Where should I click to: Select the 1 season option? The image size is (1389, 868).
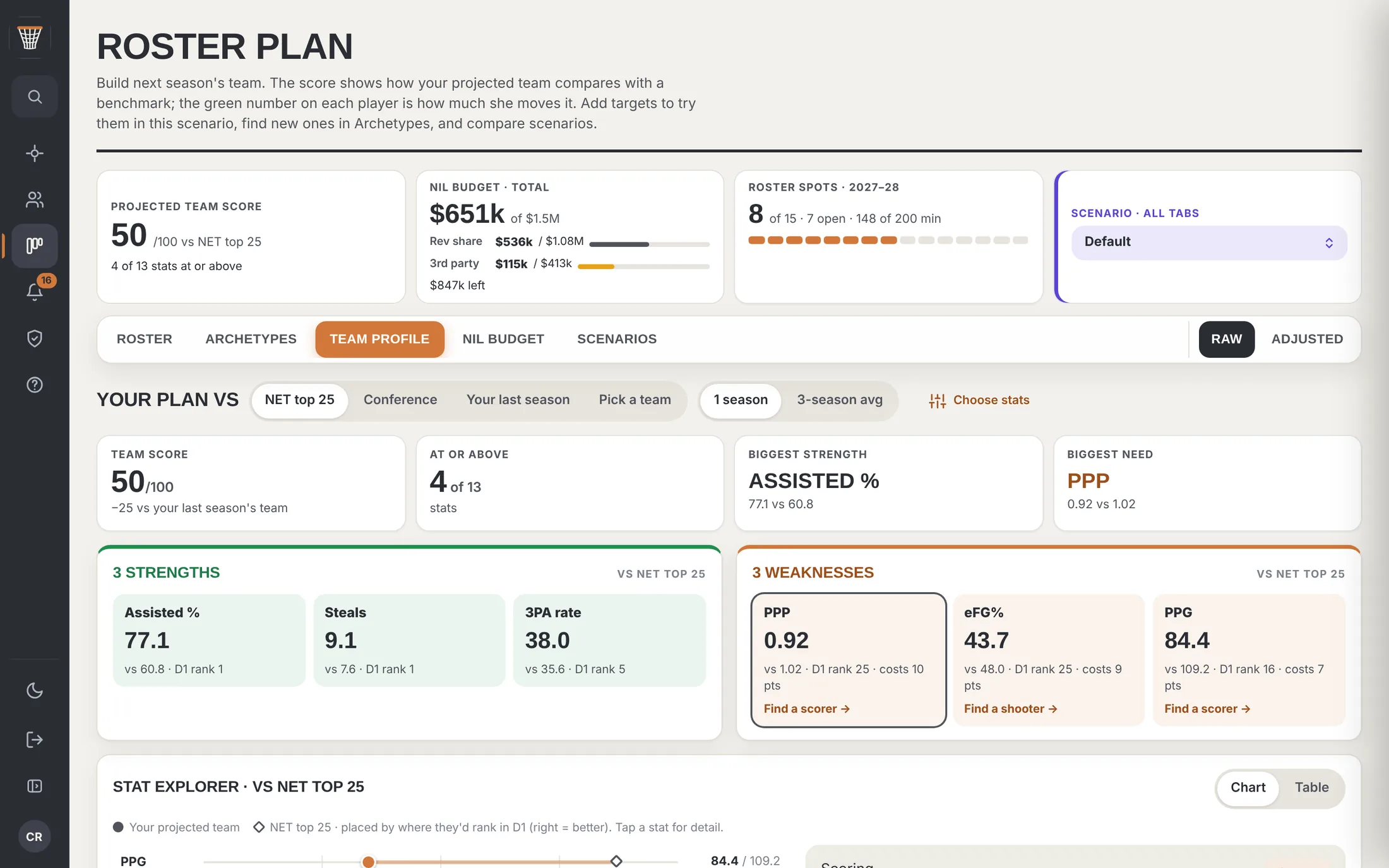[x=741, y=400]
